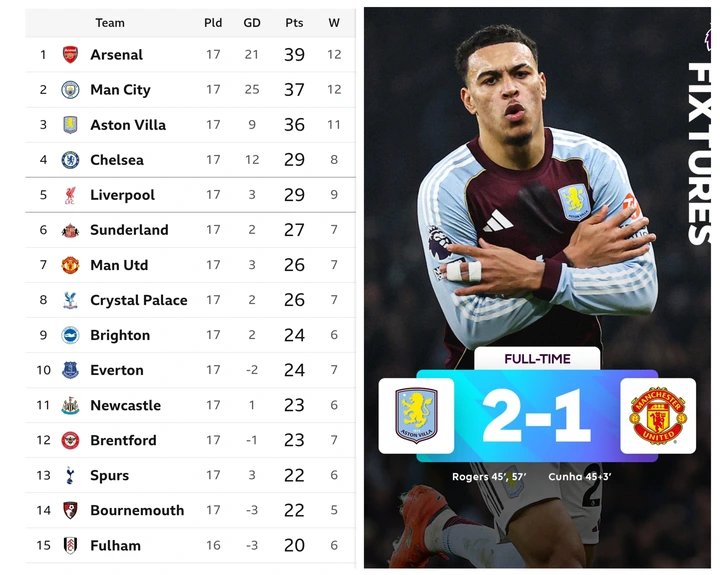The width and height of the screenshot is (720, 575).
Task: Open the Bournemouth team link
Action: 137,510
